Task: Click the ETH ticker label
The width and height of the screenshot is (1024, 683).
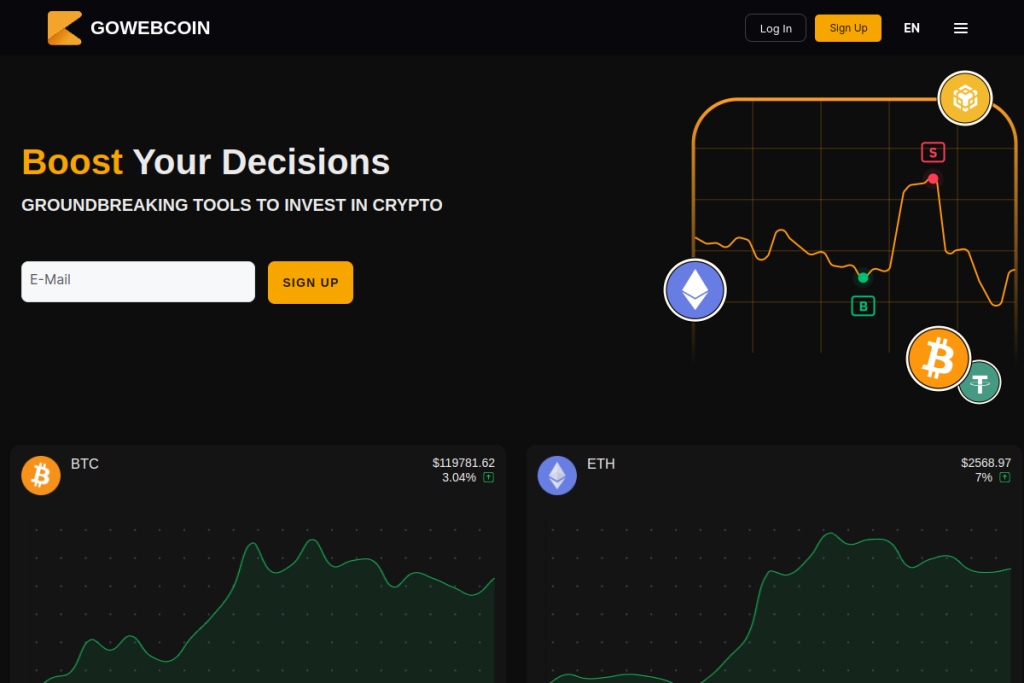Action: [601, 464]
